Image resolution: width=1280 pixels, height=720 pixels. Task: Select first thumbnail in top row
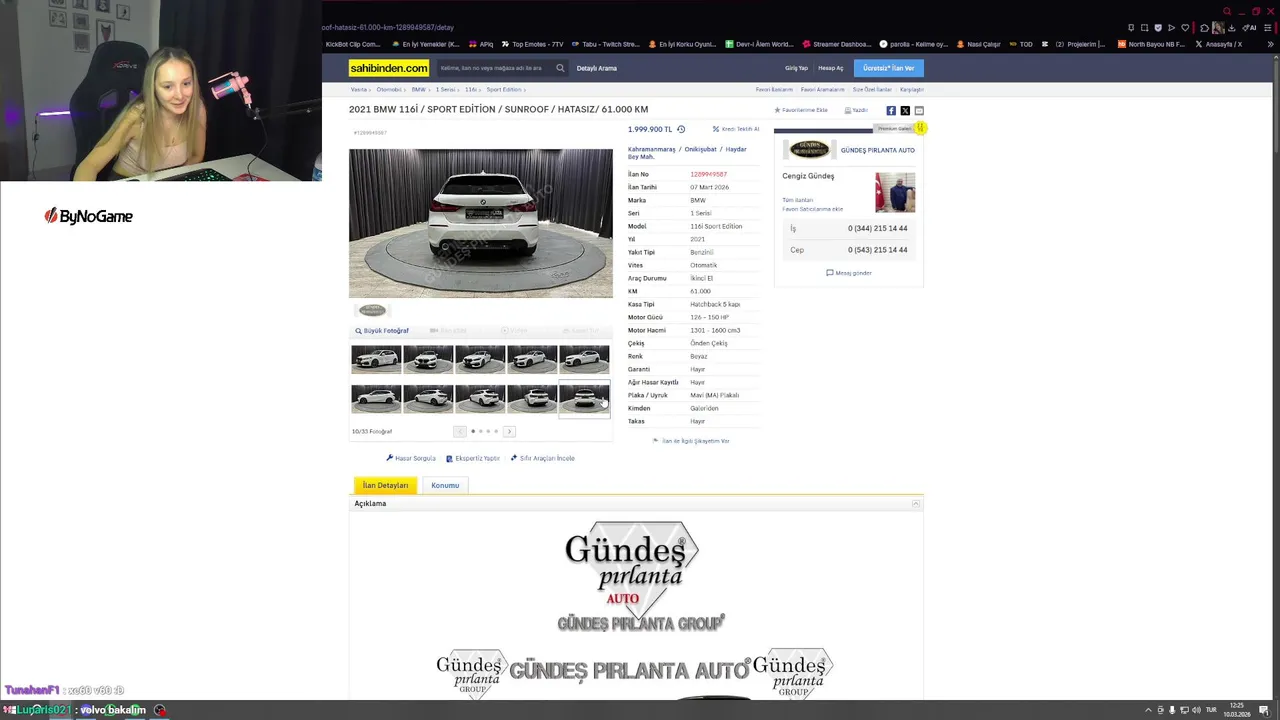(x=376, y=359)
